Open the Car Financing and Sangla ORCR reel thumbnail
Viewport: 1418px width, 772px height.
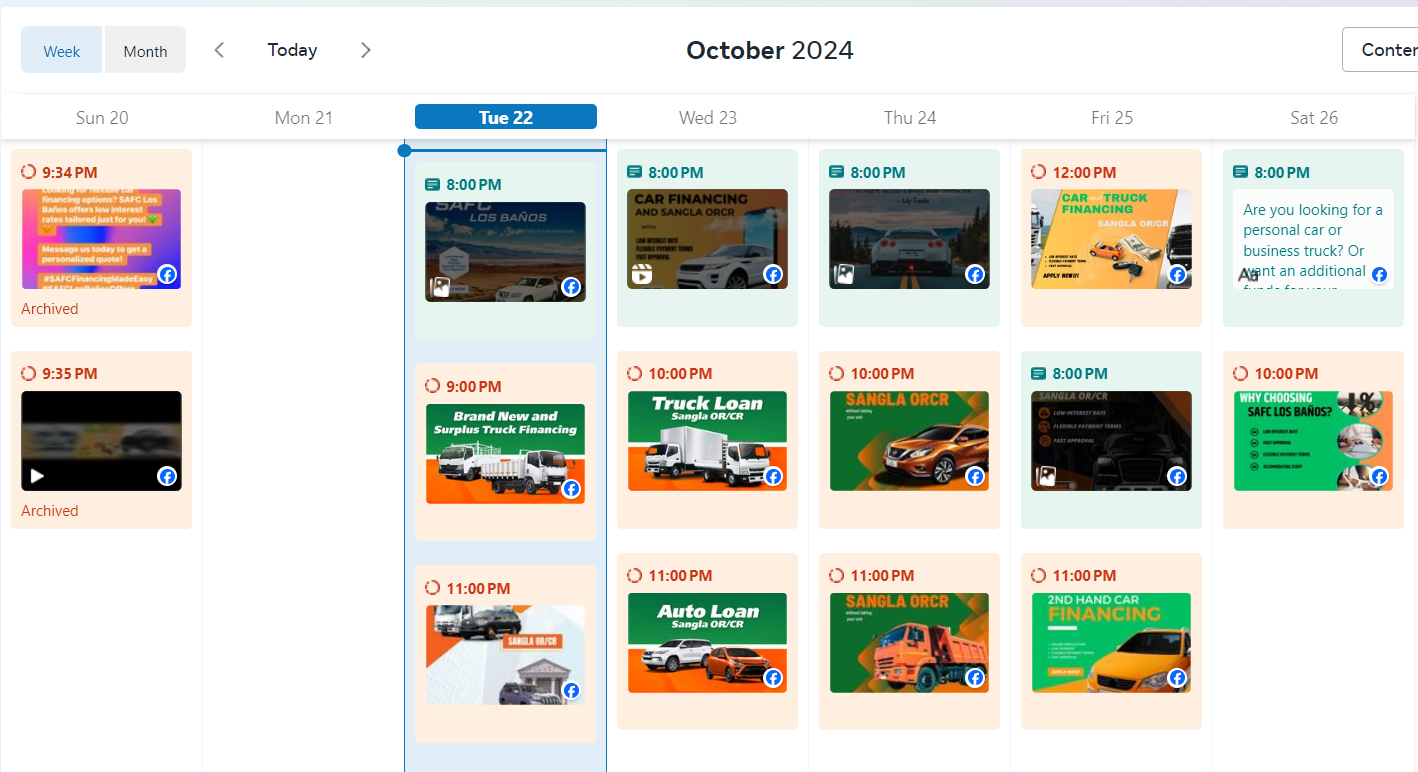708,239
